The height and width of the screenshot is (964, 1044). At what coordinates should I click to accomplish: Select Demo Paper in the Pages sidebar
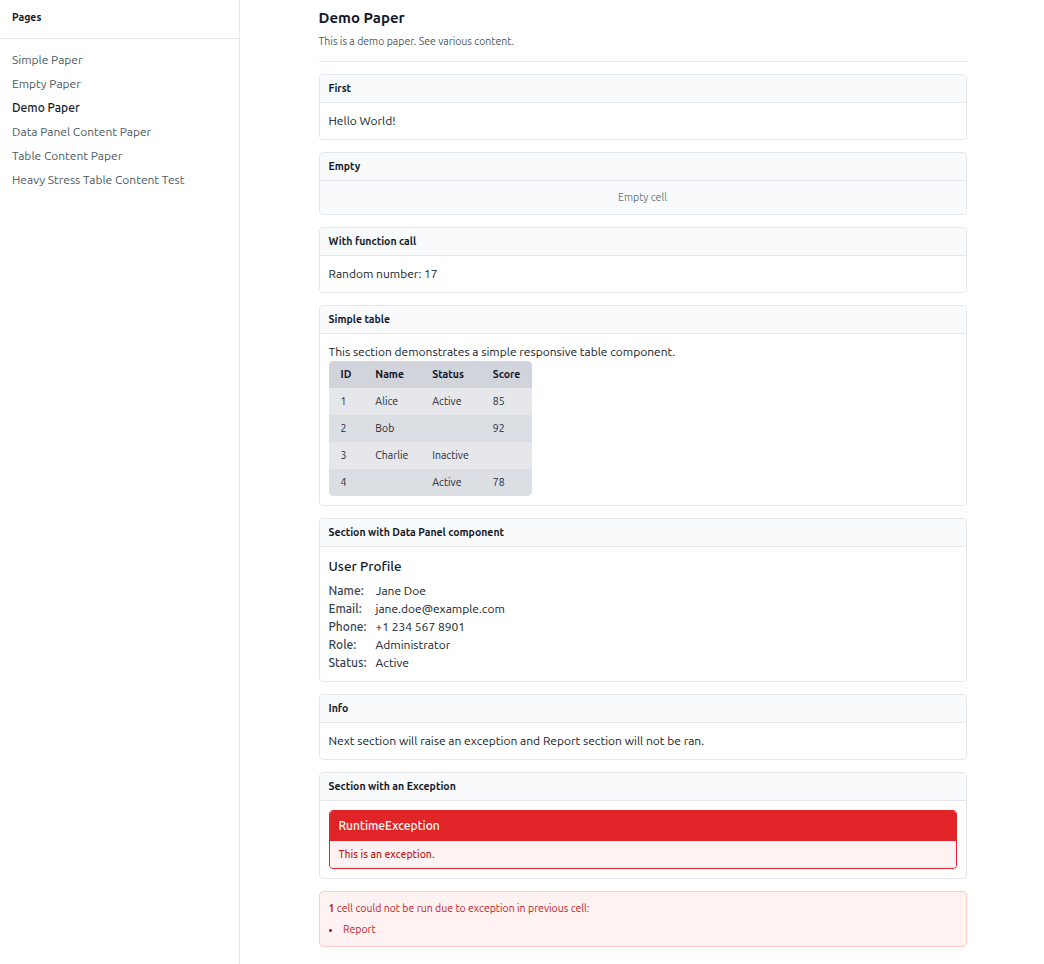click(46, 108)
